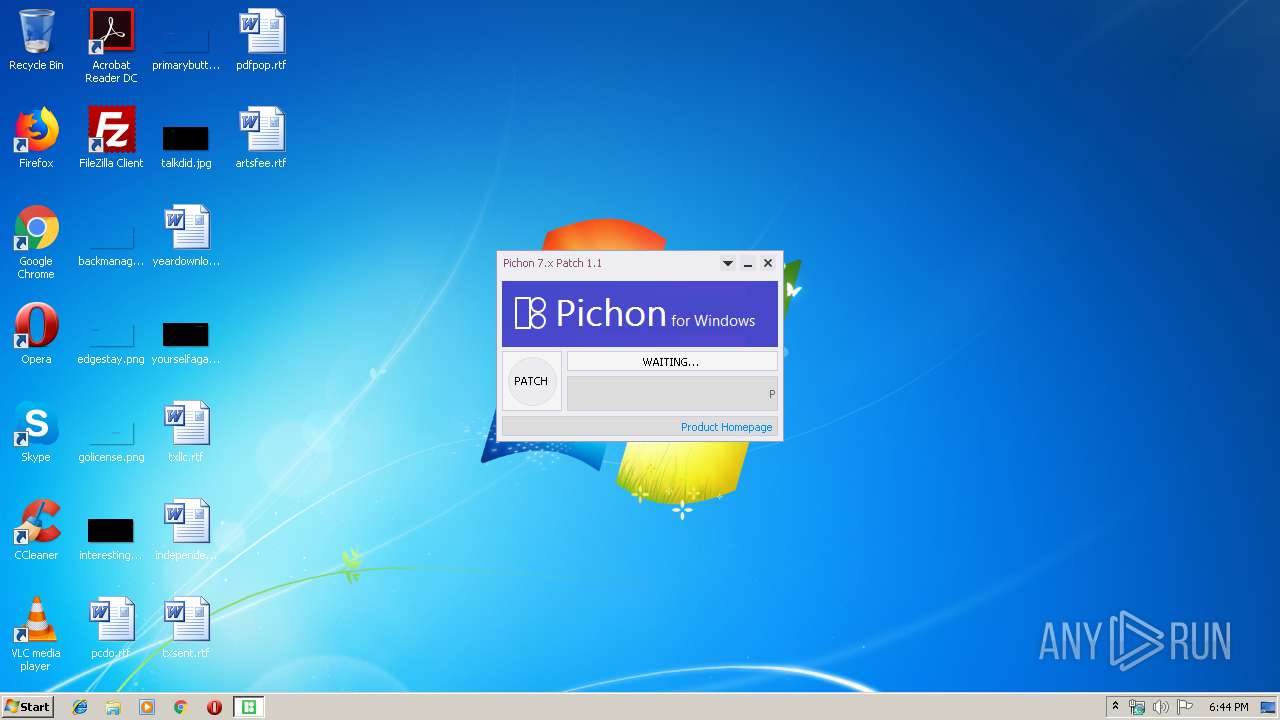Launch VLC media player shortcut
1280x720 pixels.
36,635
